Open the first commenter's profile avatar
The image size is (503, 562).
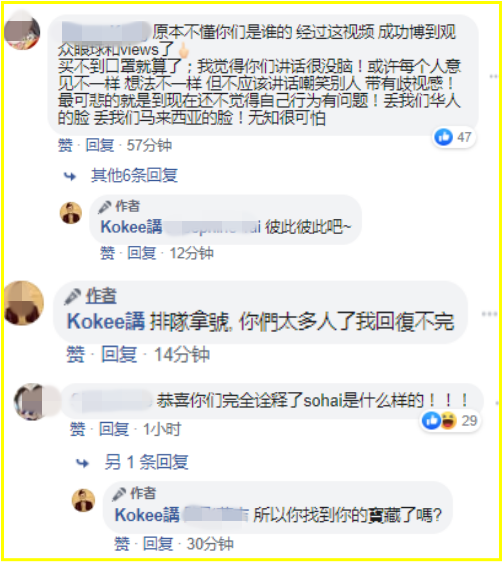pos(22,32)
